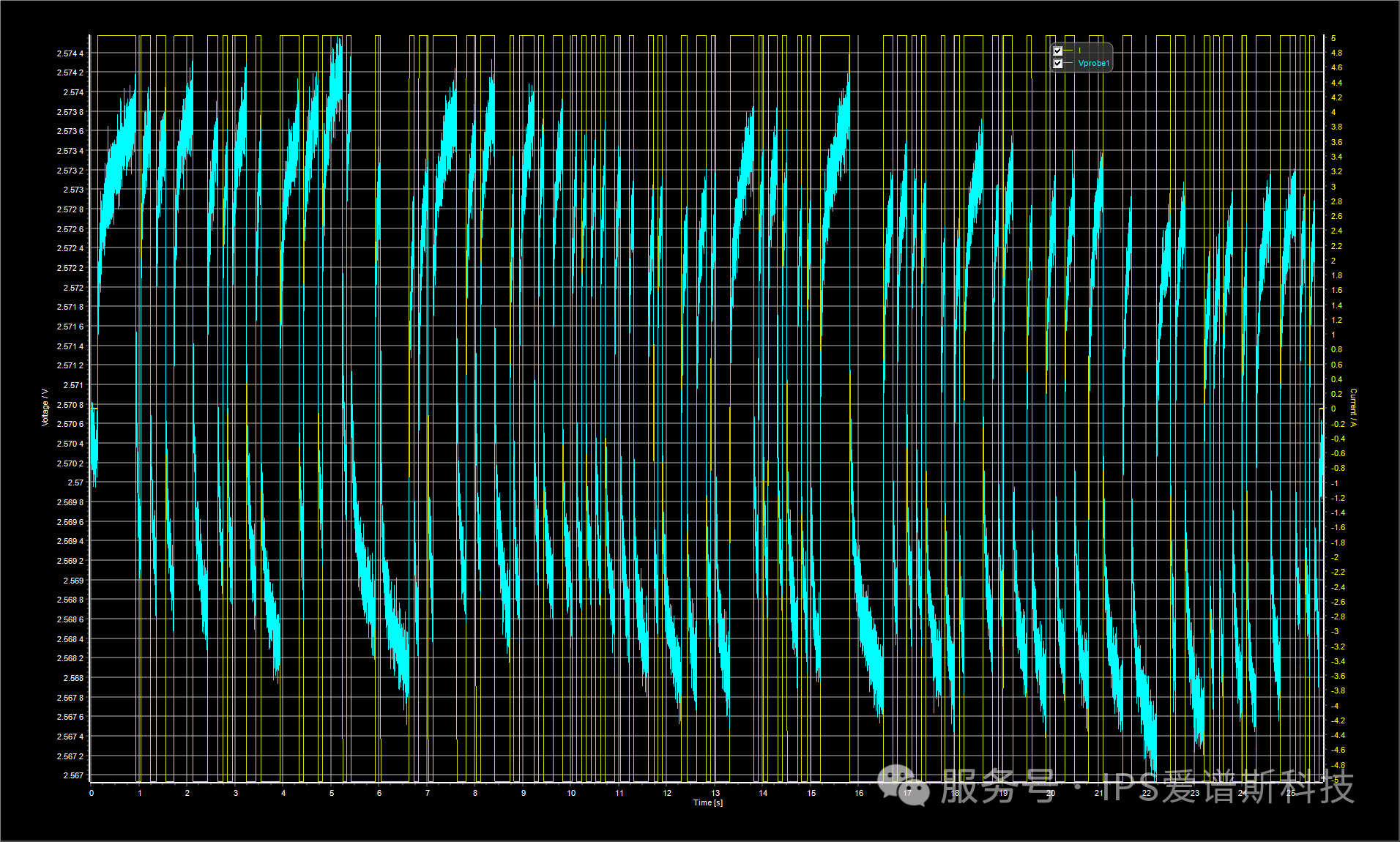Click the 2.574 4 voltage axis label
The image size is (1400, 842).
click(x=70, y=53)
